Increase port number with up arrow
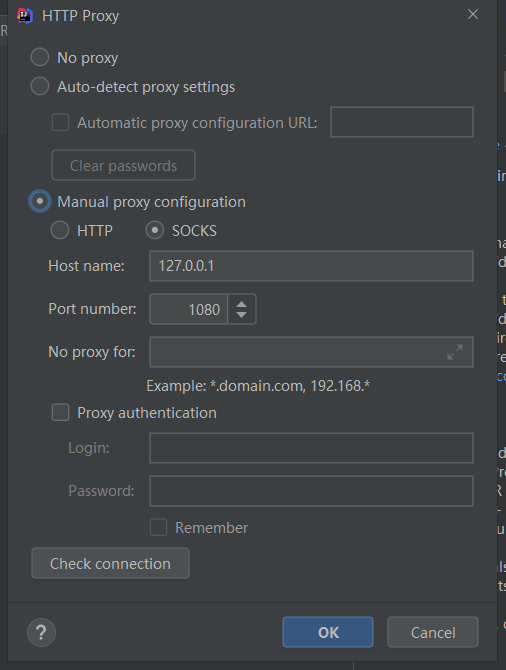 point(241,304)
